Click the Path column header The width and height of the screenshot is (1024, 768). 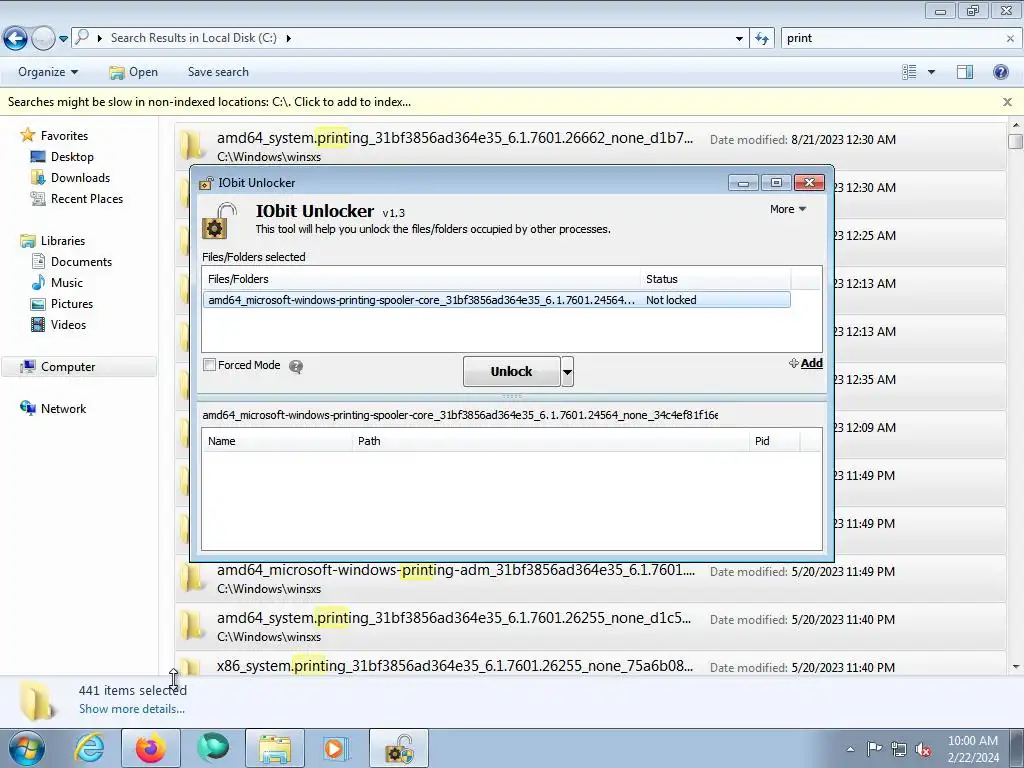pos(551,441)
